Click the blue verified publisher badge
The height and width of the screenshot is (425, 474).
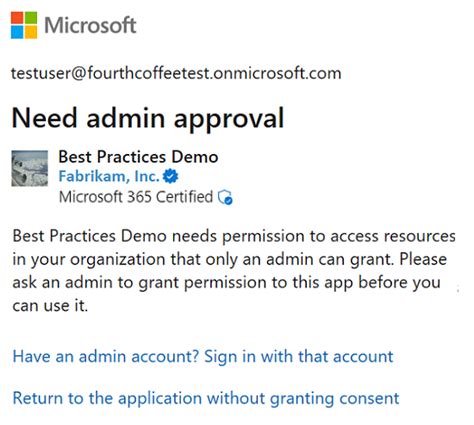pos(171,176)
